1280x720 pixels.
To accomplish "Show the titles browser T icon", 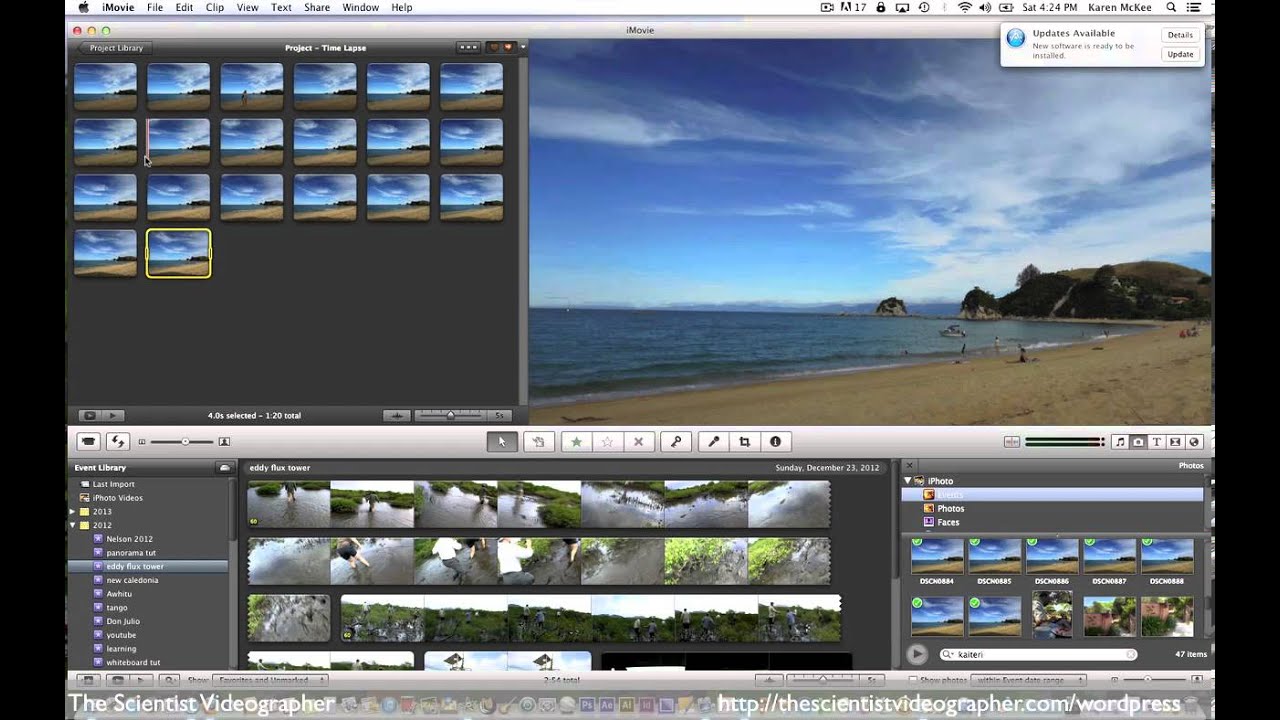I will coord(1157,442).
